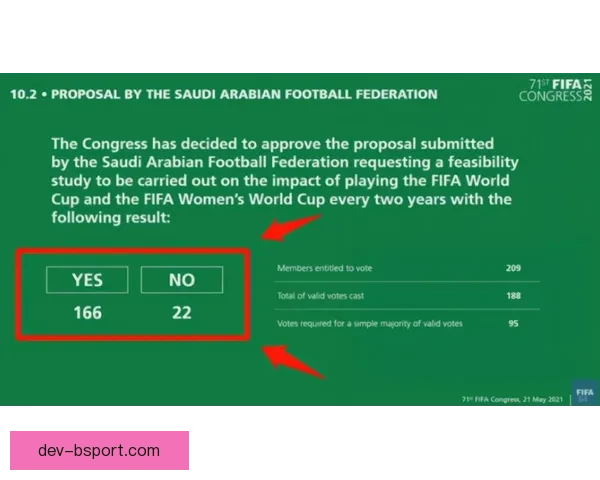
Task: Select the 22 NO vote count
Action: pos(181,313)
